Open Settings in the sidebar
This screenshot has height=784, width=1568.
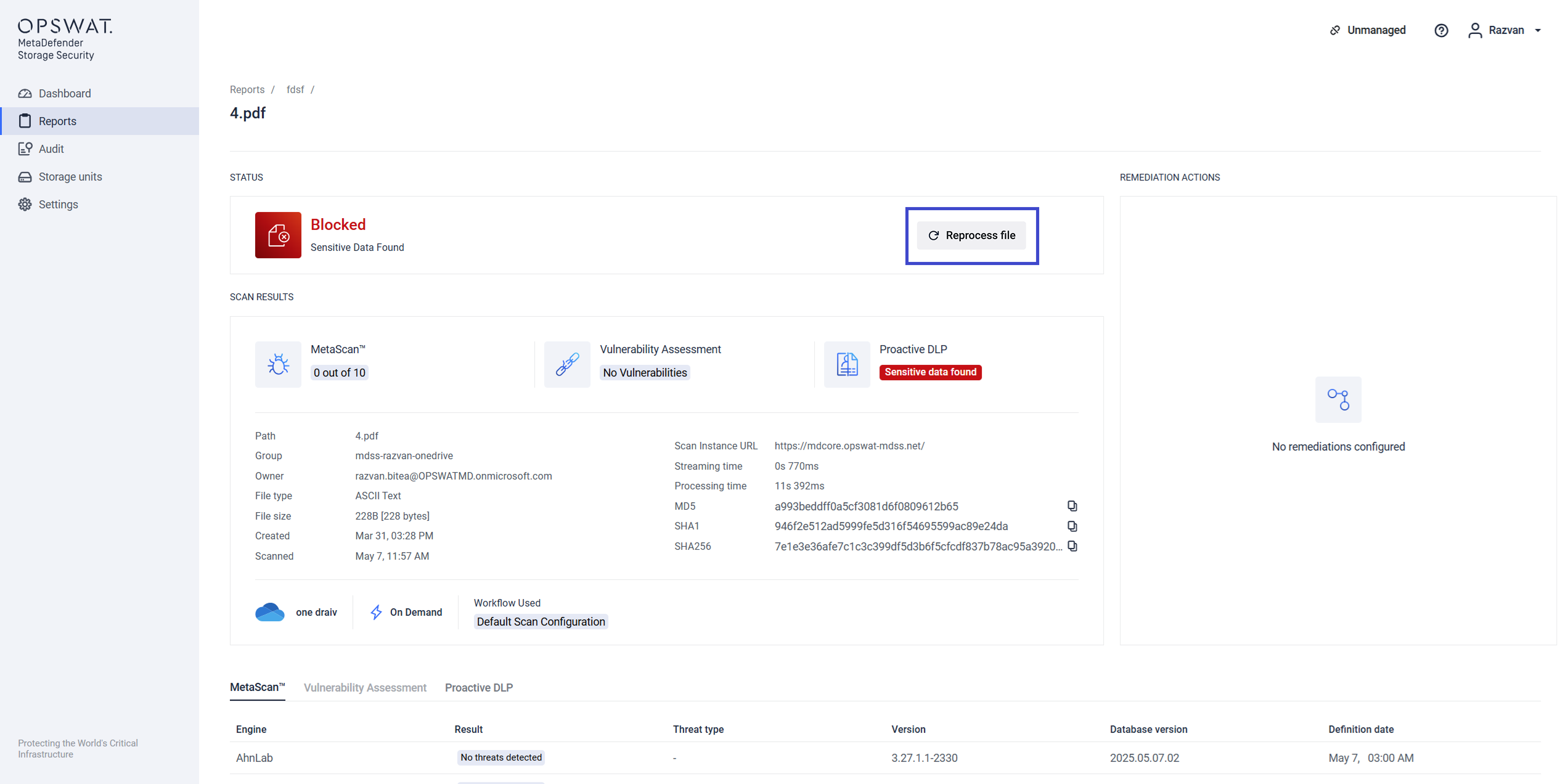coord(100,205)
